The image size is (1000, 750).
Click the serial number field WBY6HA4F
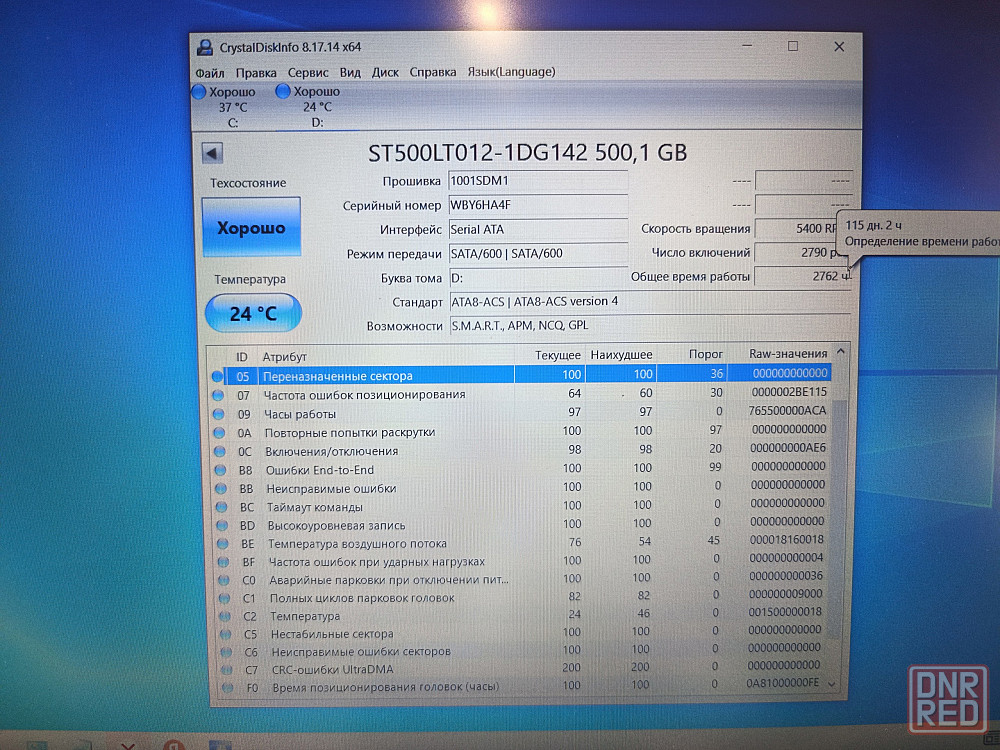point(538,205)
